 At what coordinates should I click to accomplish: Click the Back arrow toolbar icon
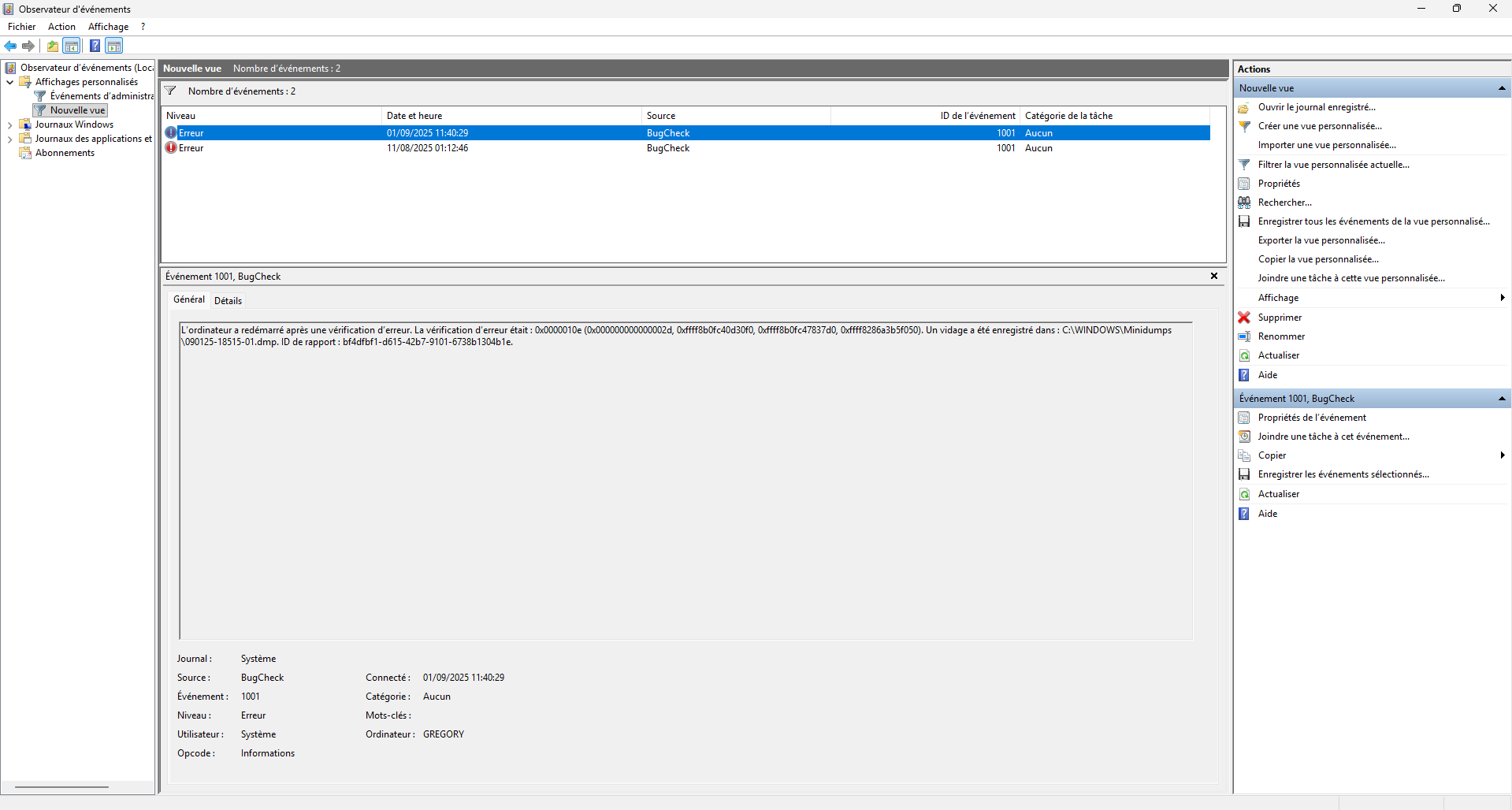[x=10, y=46]
